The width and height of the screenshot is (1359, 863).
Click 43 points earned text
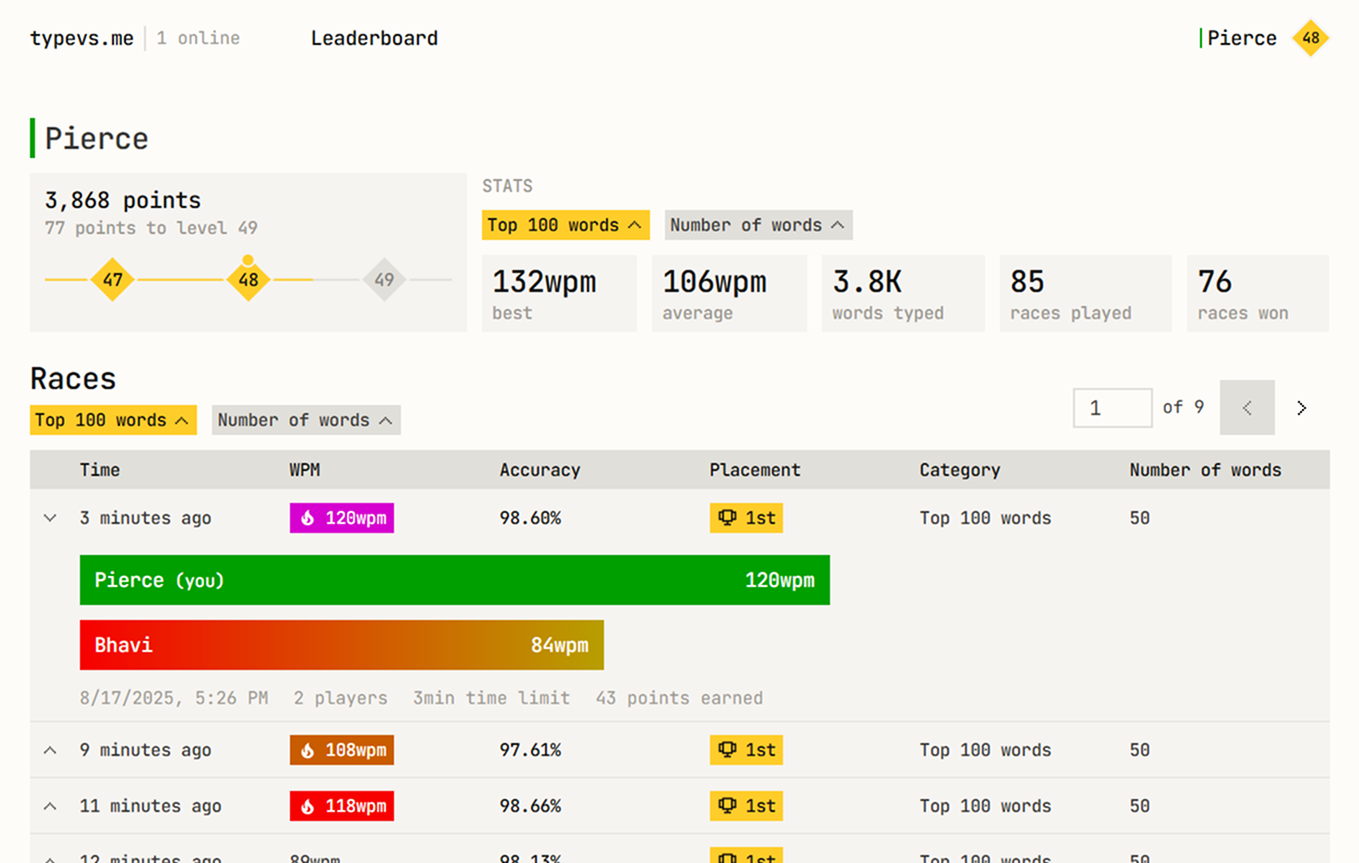(x=679, y=698)
